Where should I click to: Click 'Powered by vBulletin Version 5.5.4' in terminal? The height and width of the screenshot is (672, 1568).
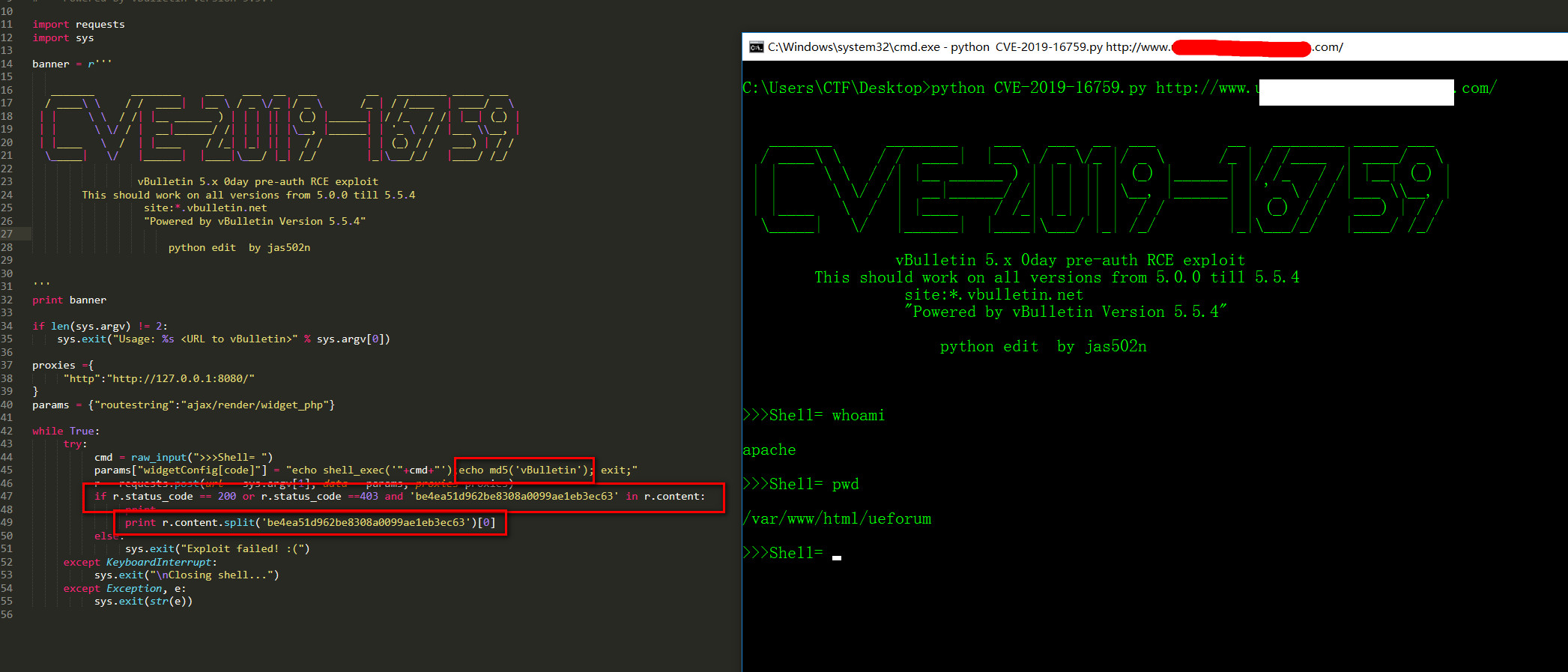pos(1066,312)
